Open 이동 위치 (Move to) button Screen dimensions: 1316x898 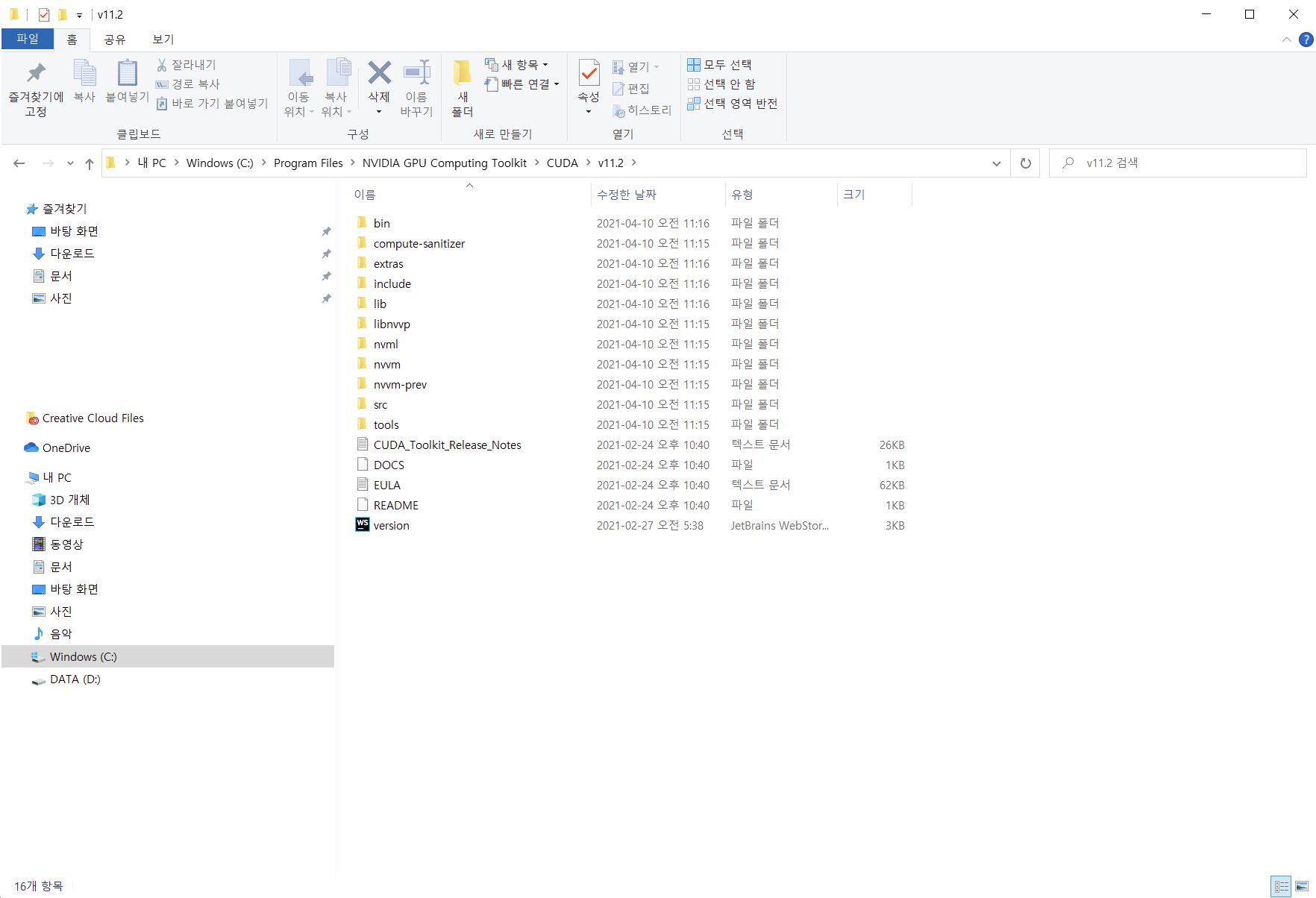point(299,88)
